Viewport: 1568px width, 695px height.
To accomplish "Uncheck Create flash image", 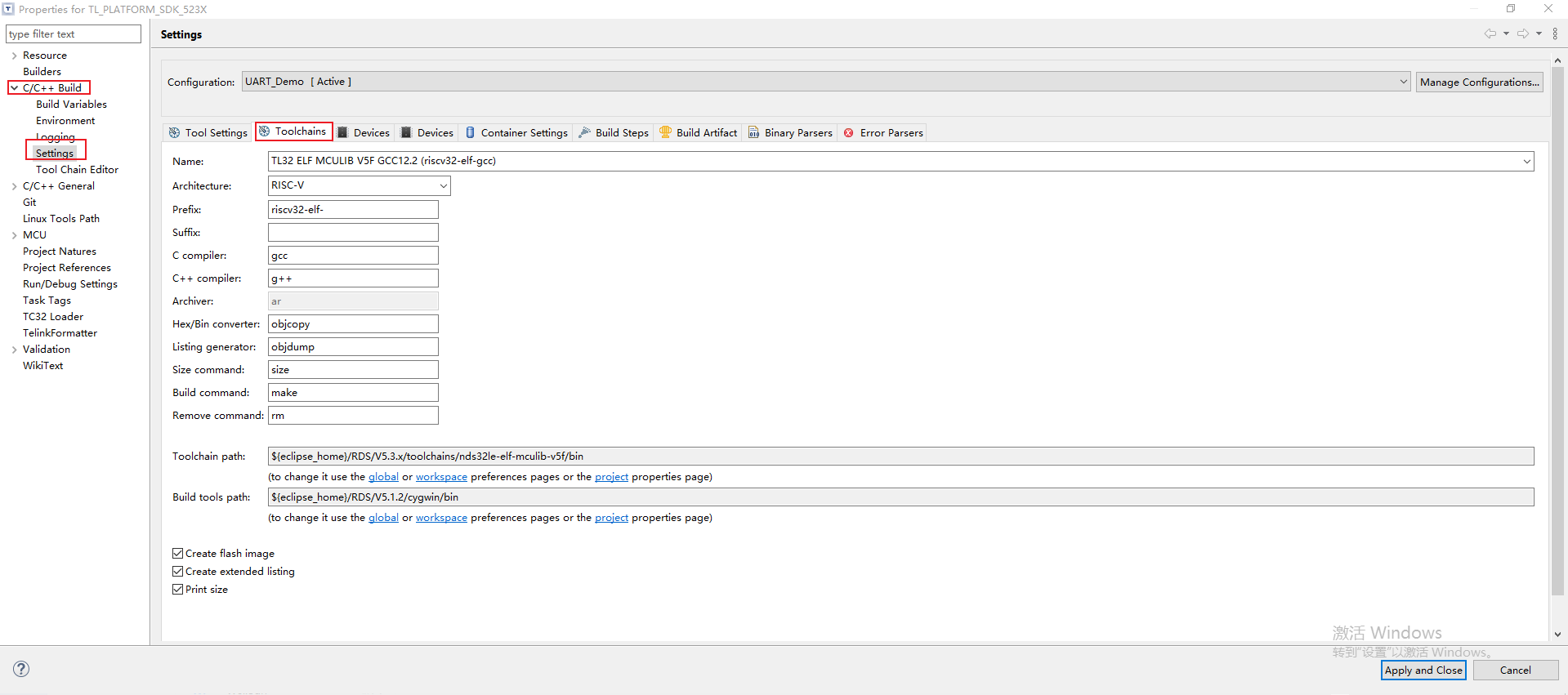I will [x=178, y=554].
